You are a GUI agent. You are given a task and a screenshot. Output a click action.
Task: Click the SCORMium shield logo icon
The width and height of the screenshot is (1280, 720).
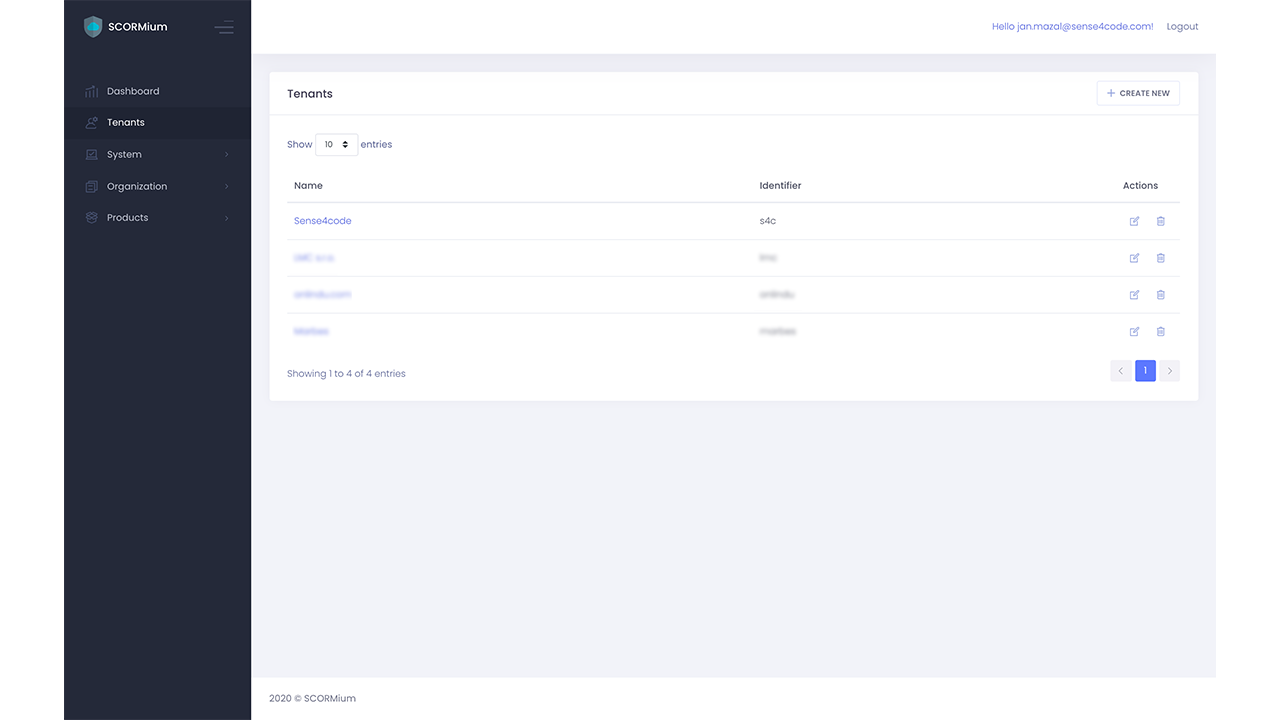[93, 27]
